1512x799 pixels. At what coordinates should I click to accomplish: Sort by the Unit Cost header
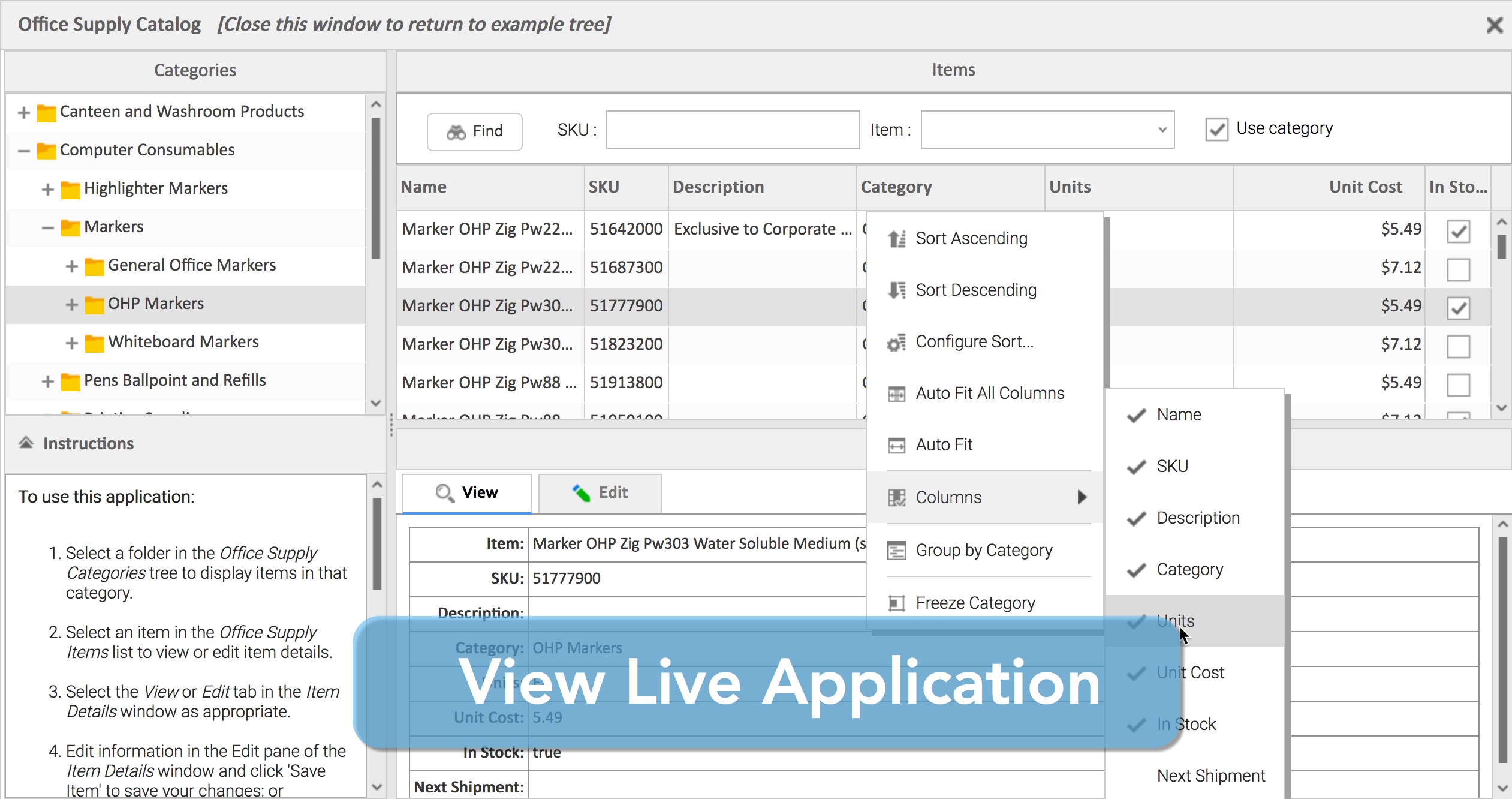[x=1329, y=187]
